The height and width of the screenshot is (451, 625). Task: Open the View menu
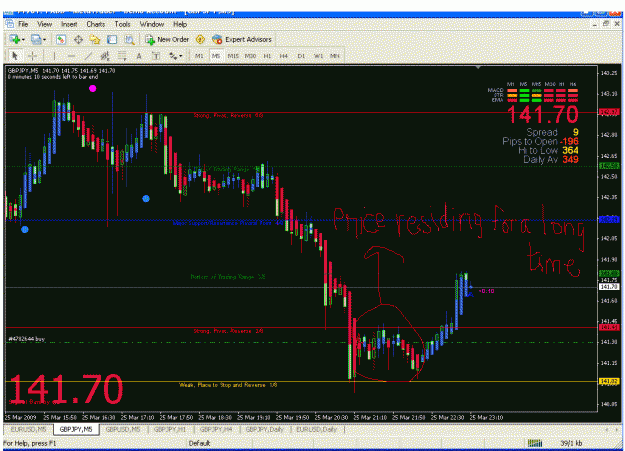coord(45,24)
